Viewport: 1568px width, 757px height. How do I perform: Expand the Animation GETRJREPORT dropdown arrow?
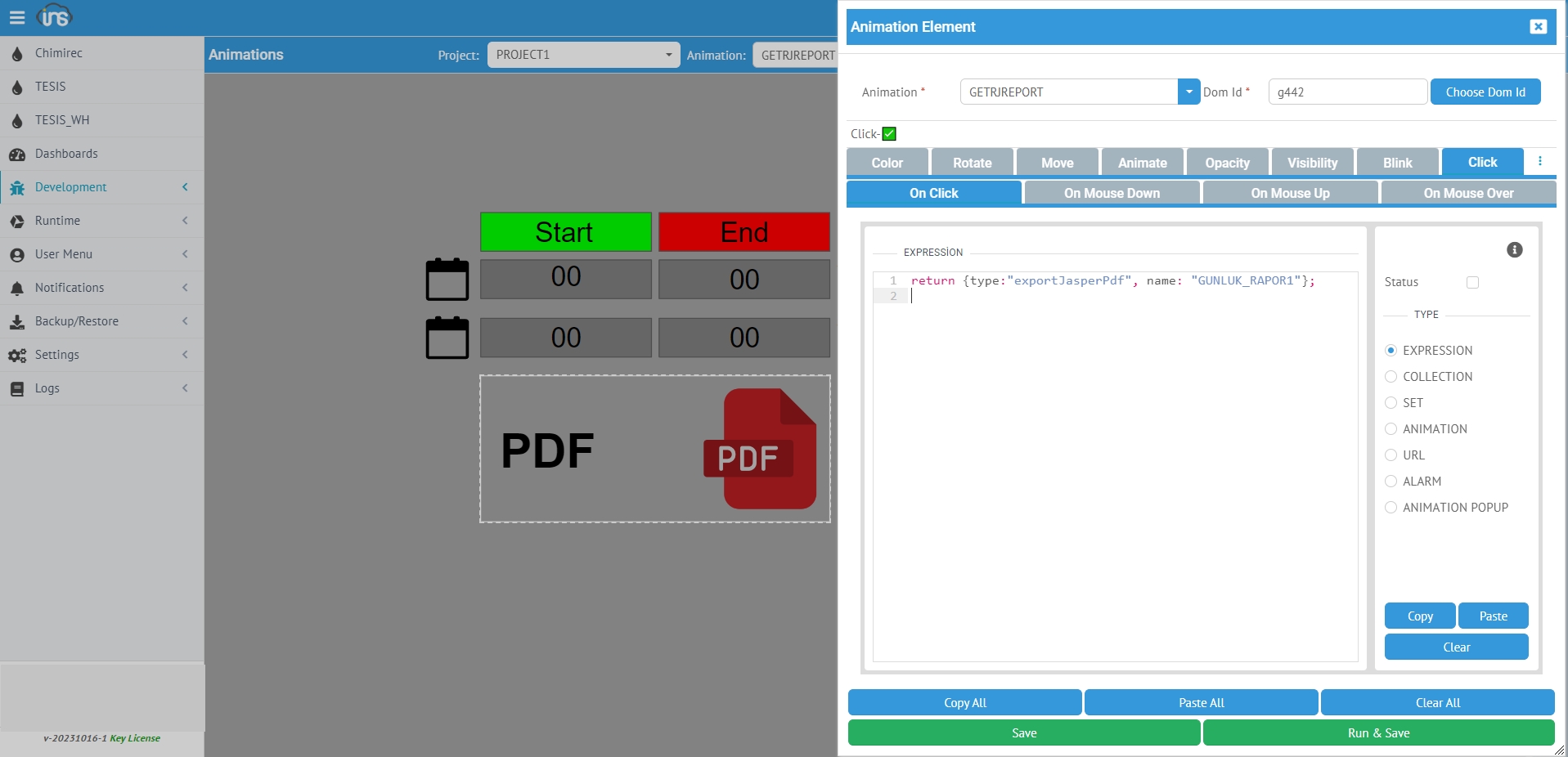(1188, 92)
